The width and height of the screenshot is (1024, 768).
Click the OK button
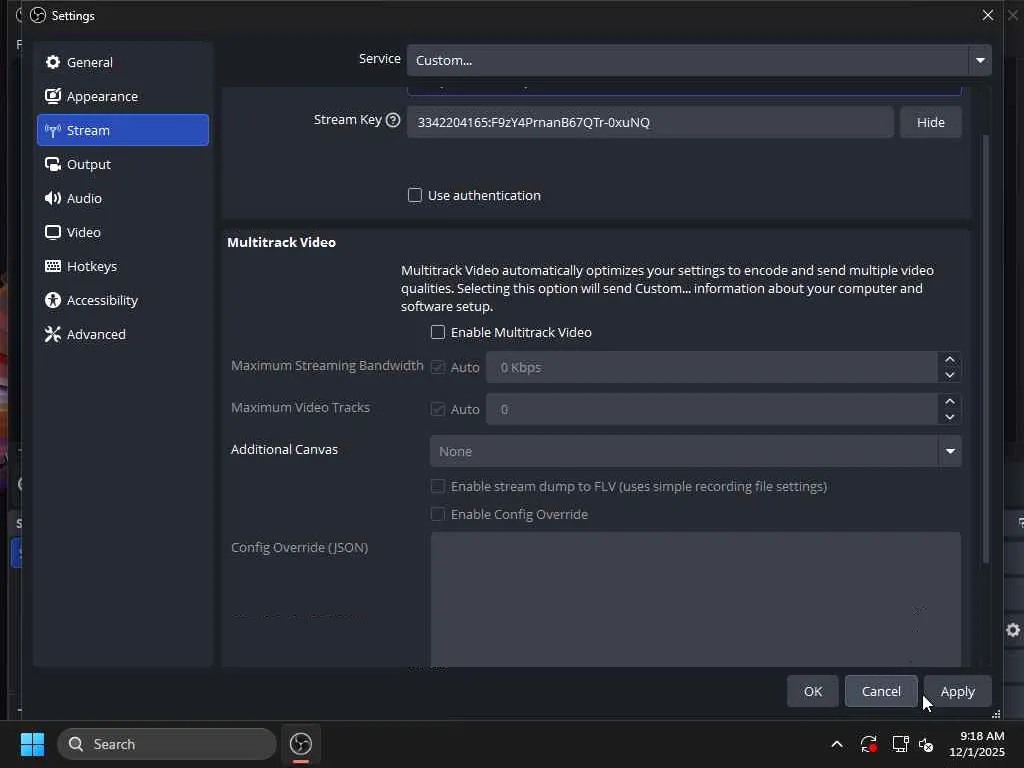point(812,691)
